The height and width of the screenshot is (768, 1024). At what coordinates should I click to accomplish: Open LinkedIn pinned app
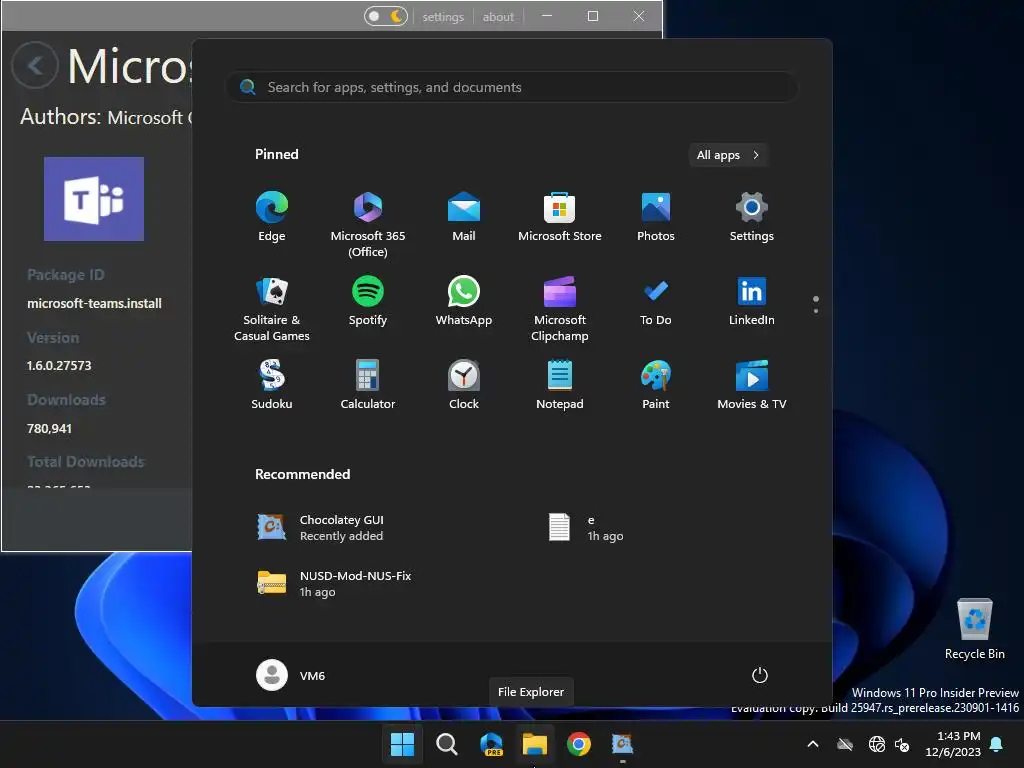point(752,302)
